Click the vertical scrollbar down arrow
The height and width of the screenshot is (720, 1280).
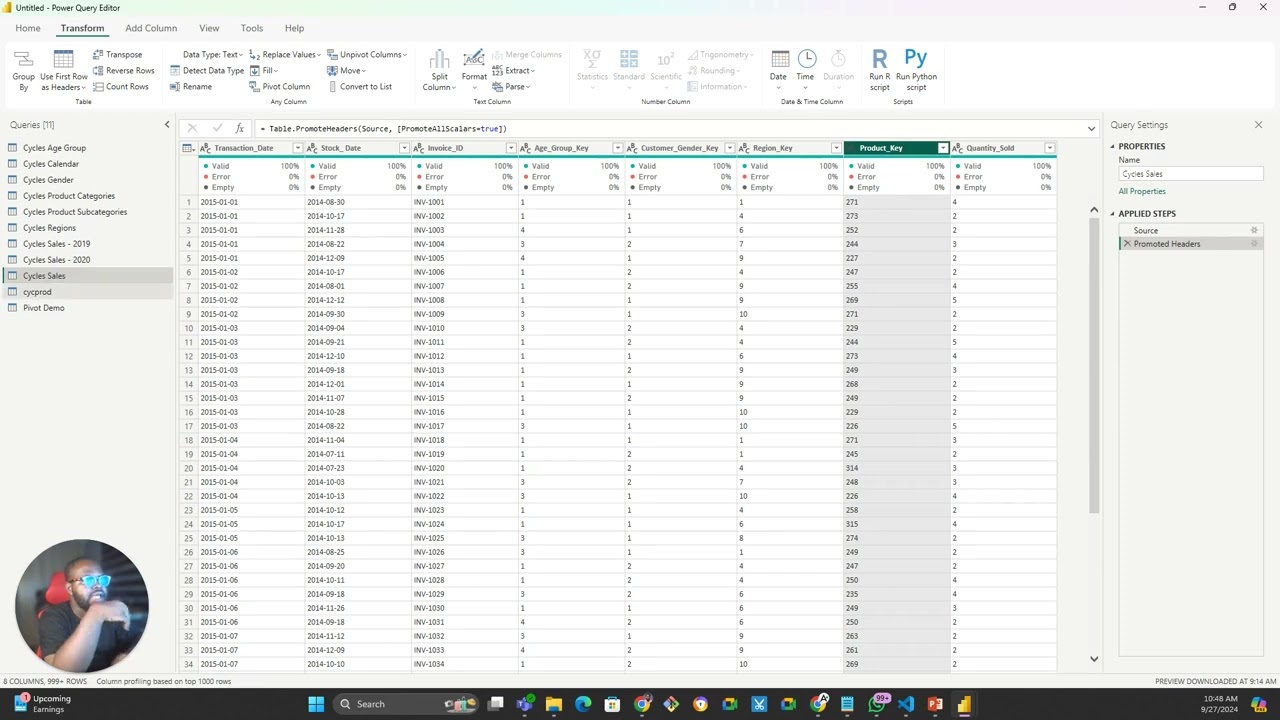1094,659
